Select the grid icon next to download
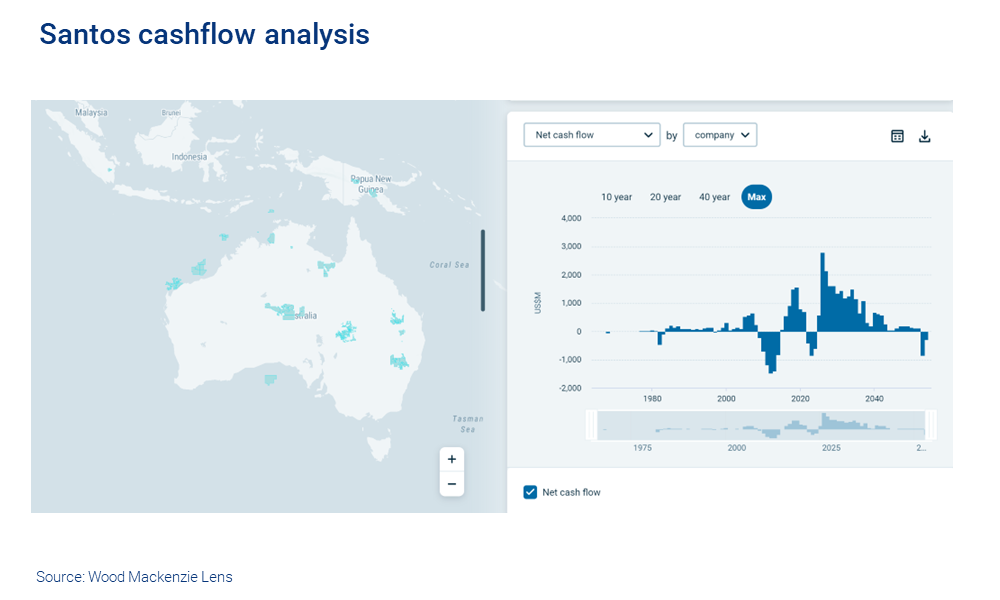 pos(897,135)
